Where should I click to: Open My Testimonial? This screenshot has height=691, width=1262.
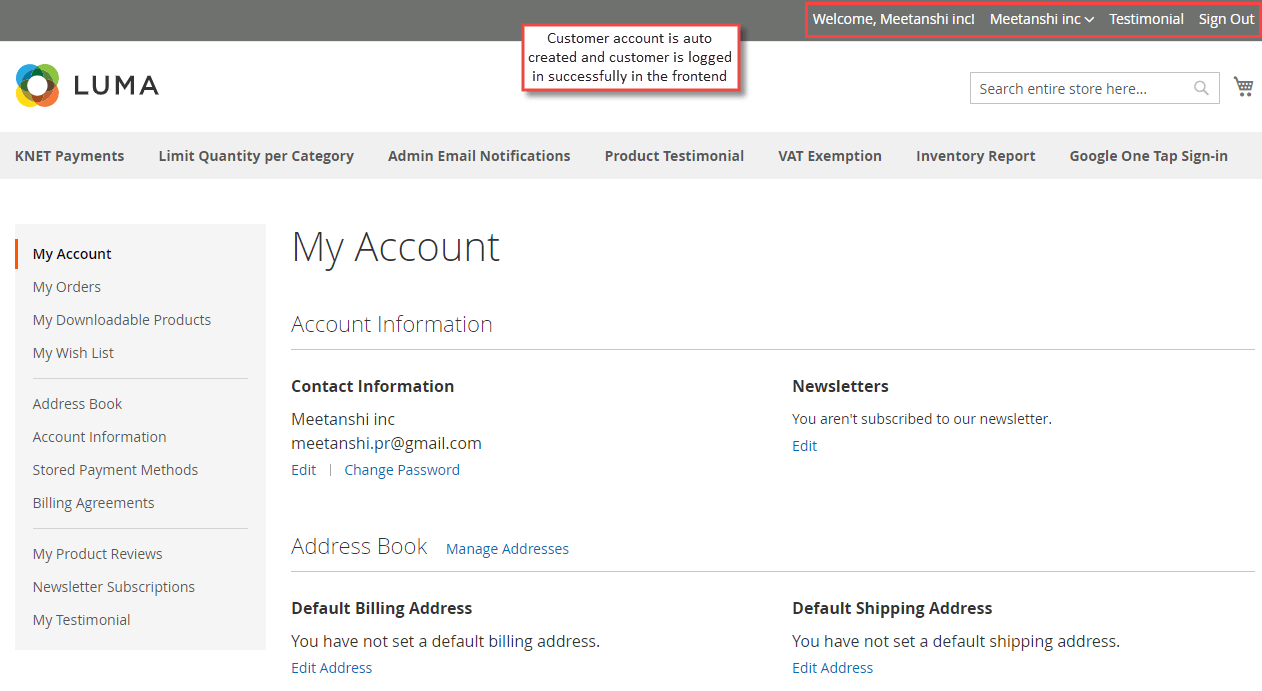[81, 620]
